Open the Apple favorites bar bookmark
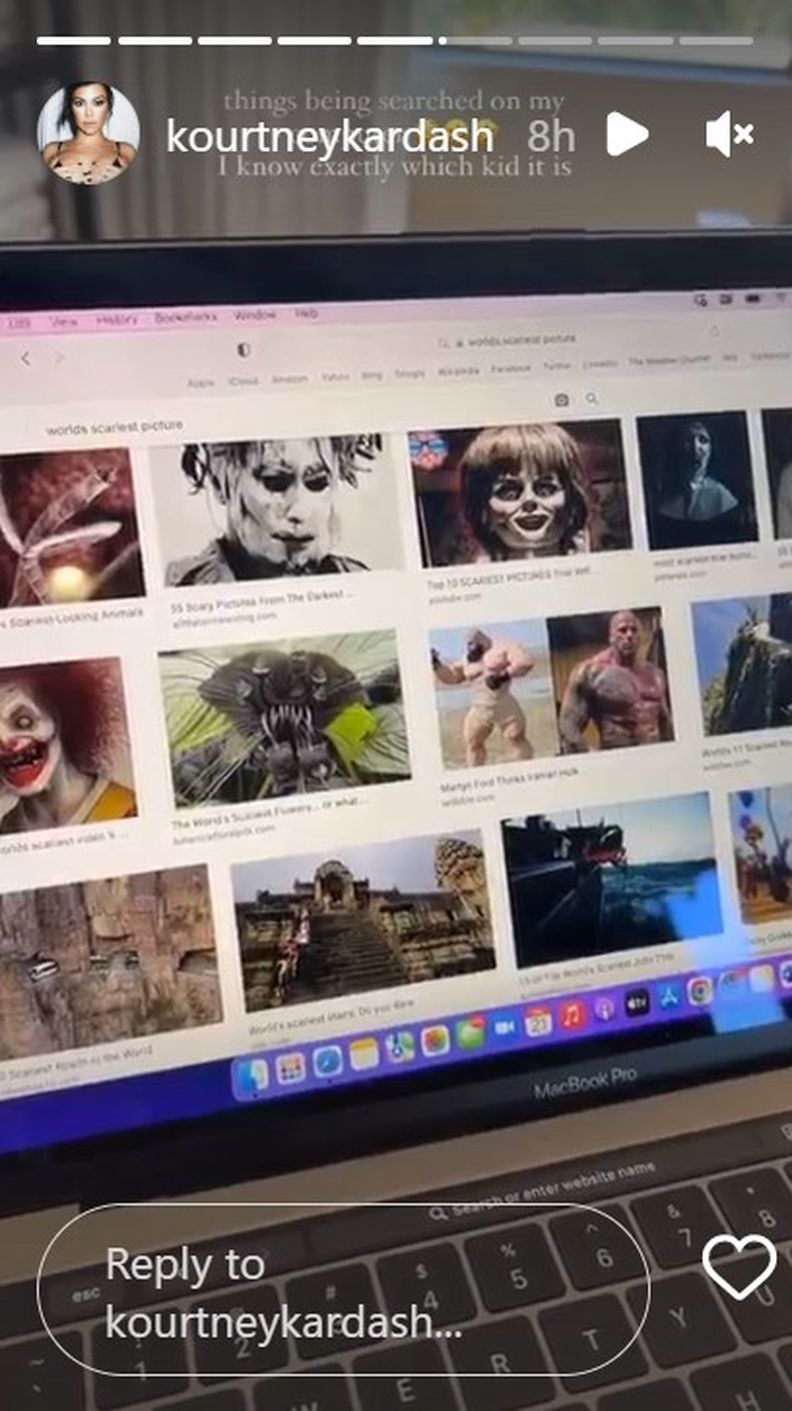Screen dimensions: 792x1411 click(201, 383)
